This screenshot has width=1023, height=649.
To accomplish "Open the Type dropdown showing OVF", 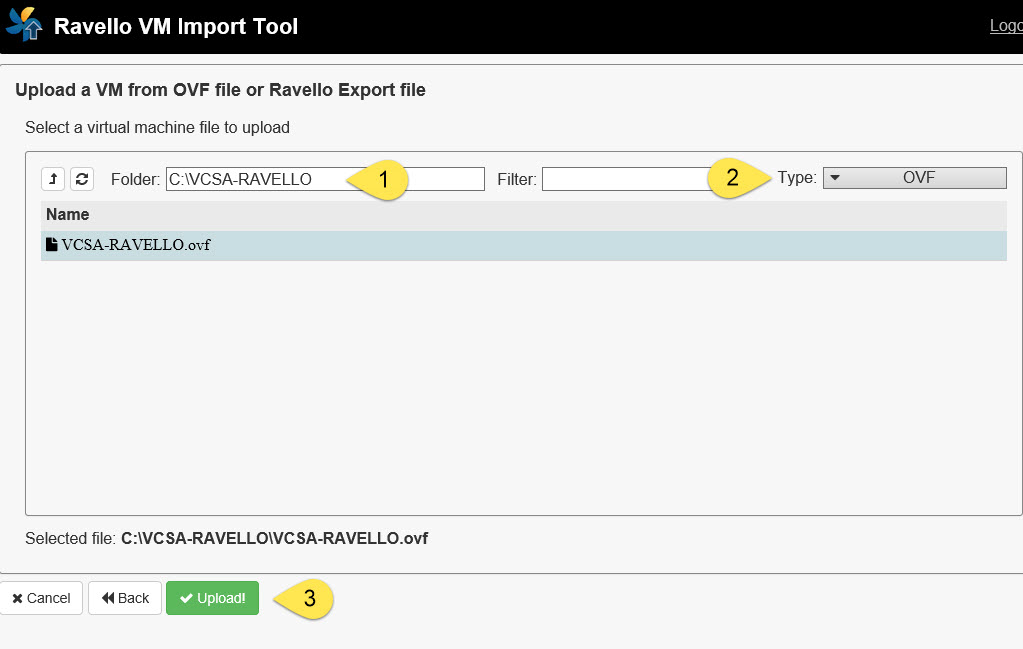I will 914,178.
